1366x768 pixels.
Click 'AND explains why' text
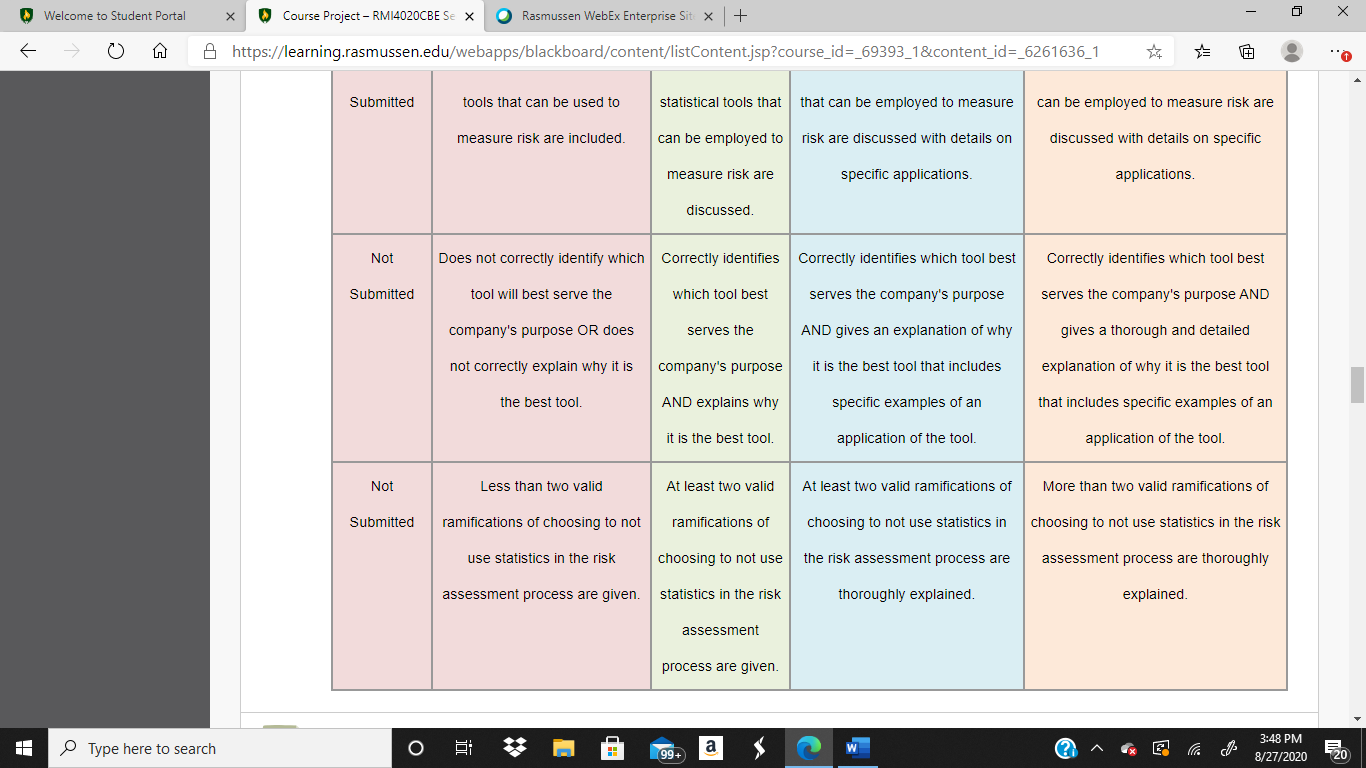point(720,402)
